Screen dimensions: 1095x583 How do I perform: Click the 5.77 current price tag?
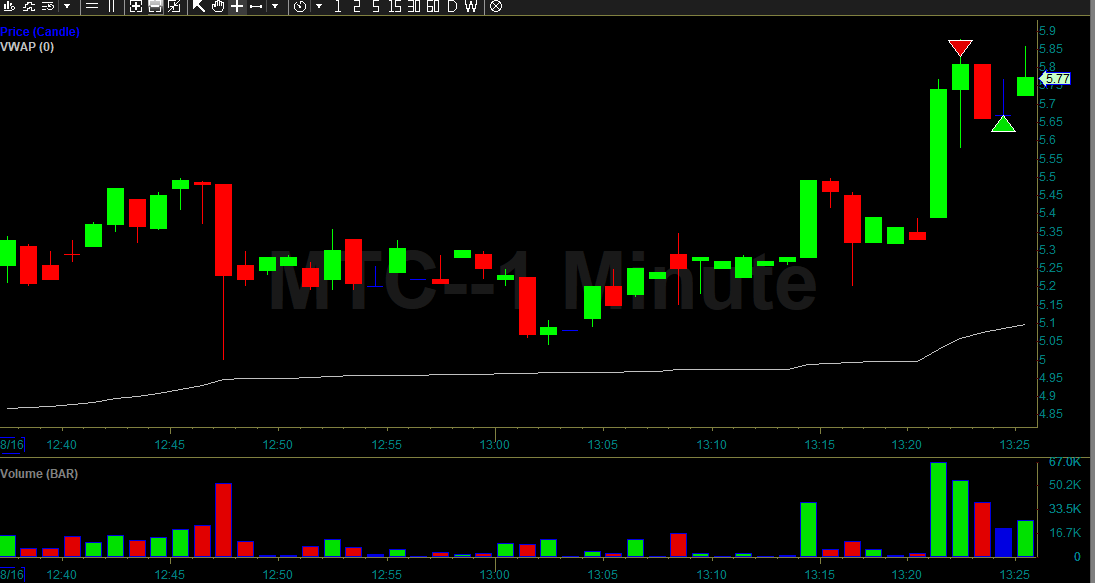click(x=1056, y=79)
